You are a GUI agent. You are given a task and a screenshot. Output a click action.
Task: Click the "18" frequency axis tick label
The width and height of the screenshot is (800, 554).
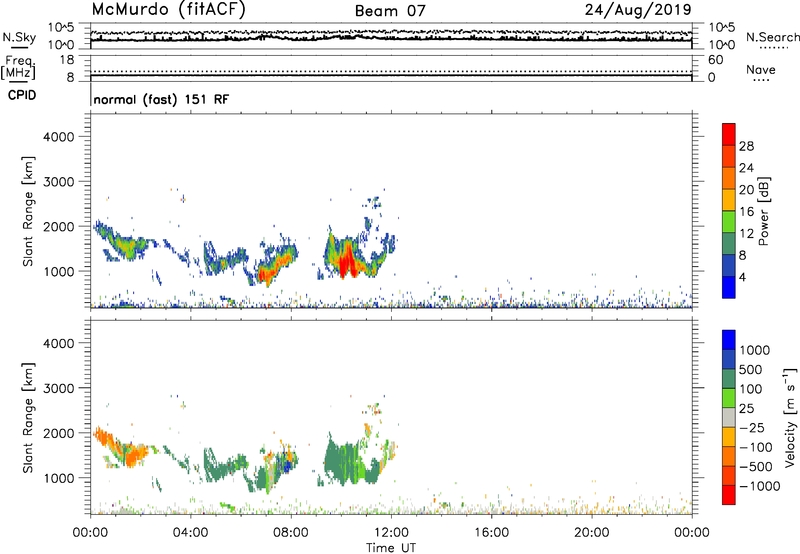click(x=67, y=60)
